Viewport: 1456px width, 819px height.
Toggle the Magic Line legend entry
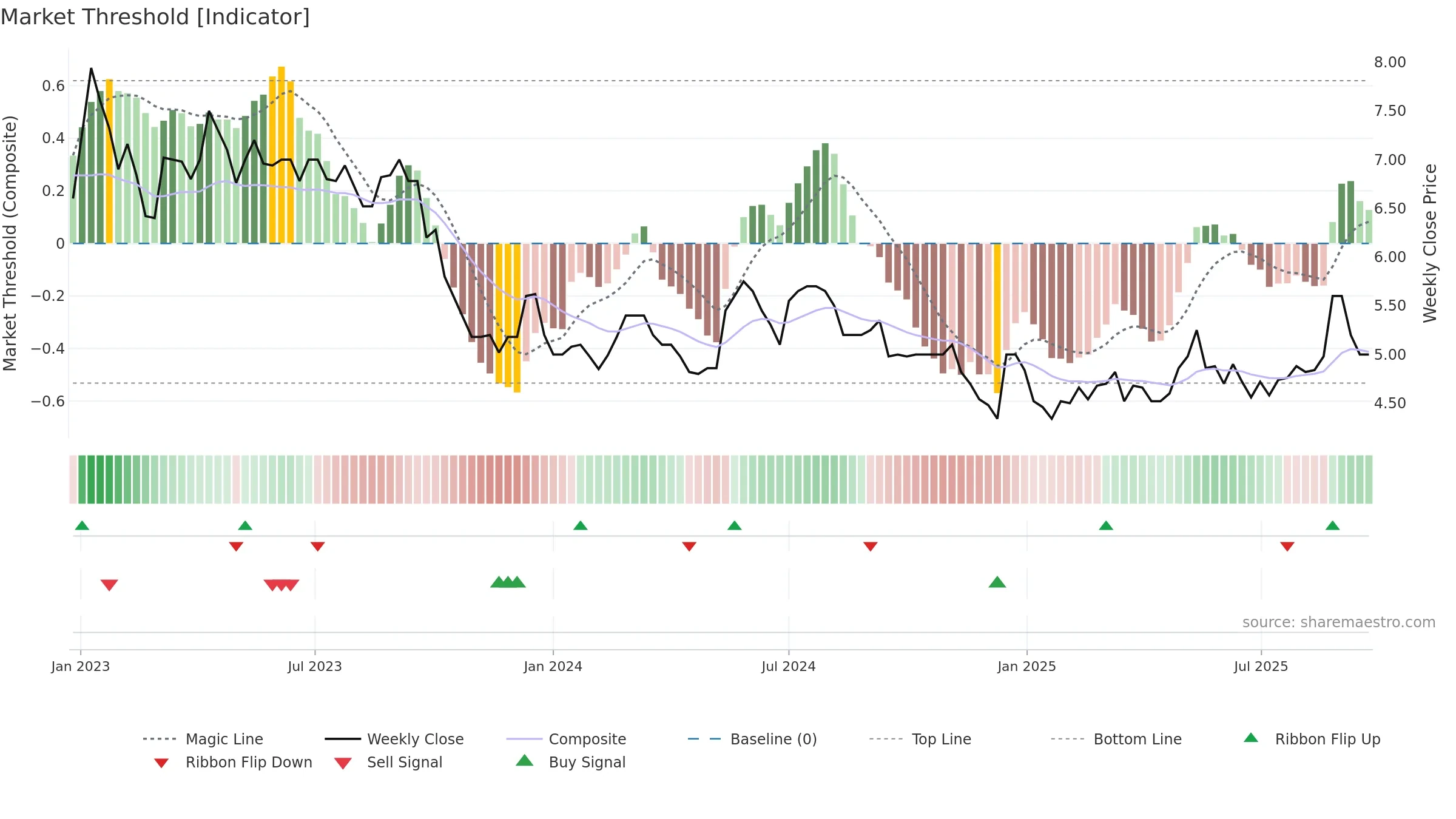pos(203,739)
